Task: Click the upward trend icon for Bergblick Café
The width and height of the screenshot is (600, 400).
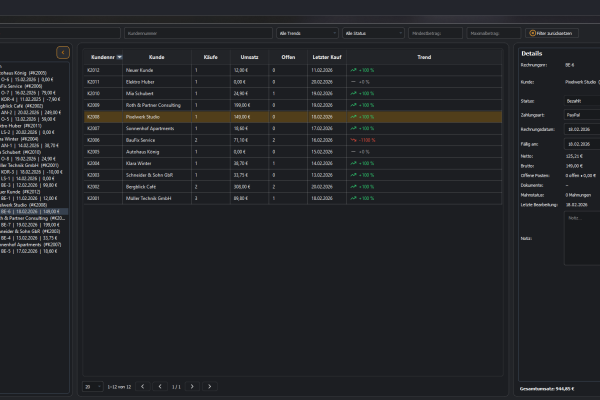Action: (x=353, y=187)
